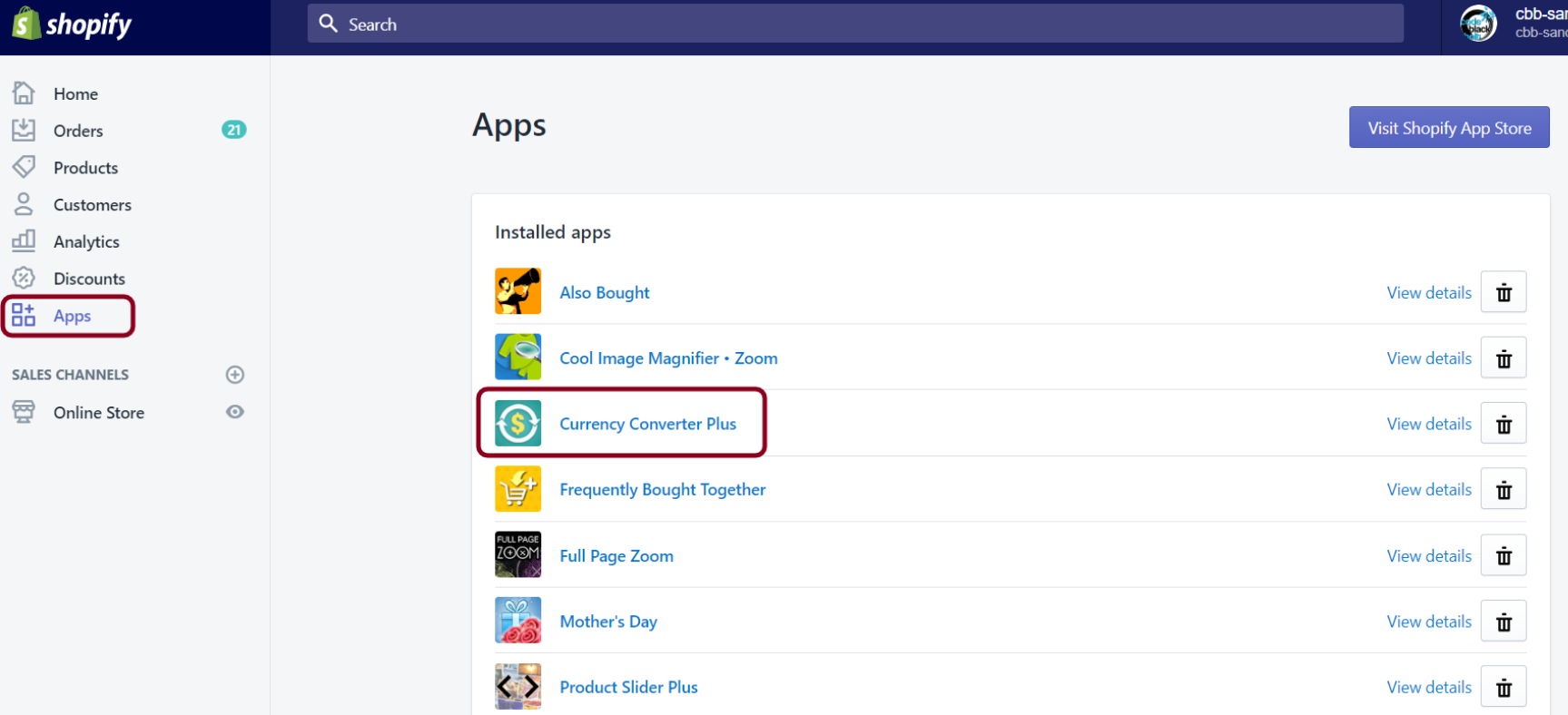View details for Cool Image Magnifier
1568x715 pixels.
[1429, 358]
